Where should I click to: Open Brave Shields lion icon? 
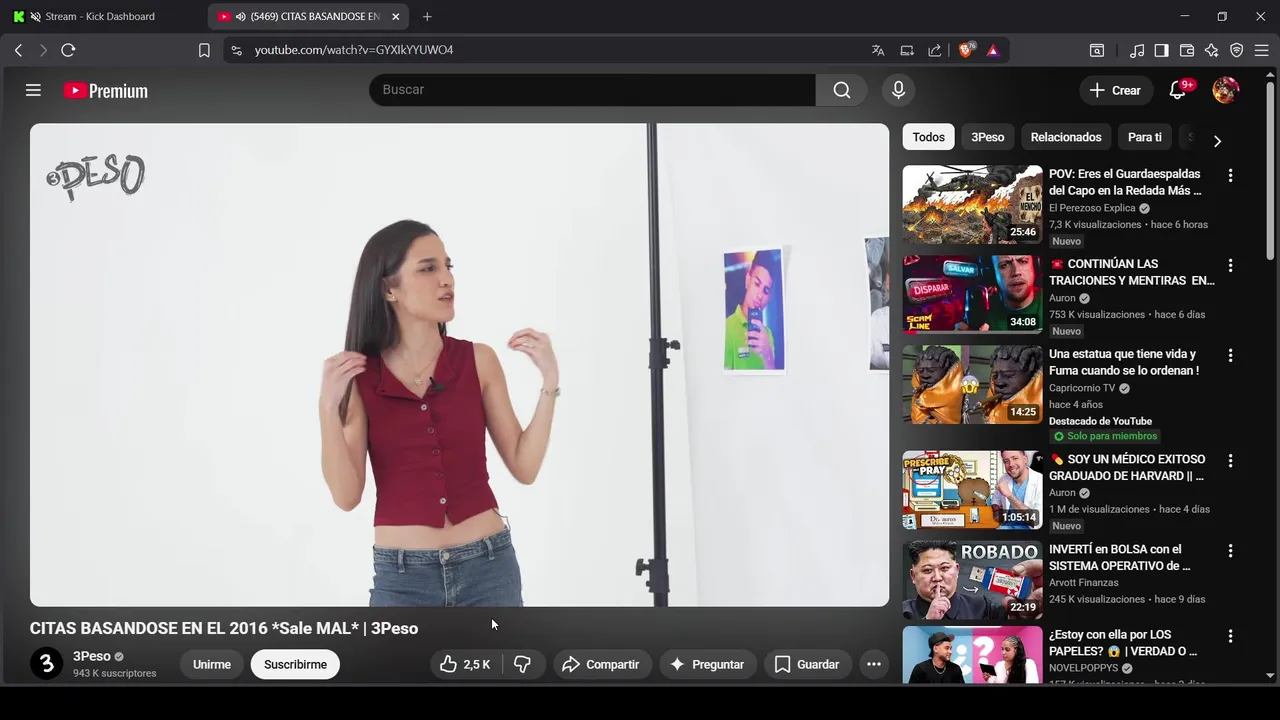pos(966,50)
